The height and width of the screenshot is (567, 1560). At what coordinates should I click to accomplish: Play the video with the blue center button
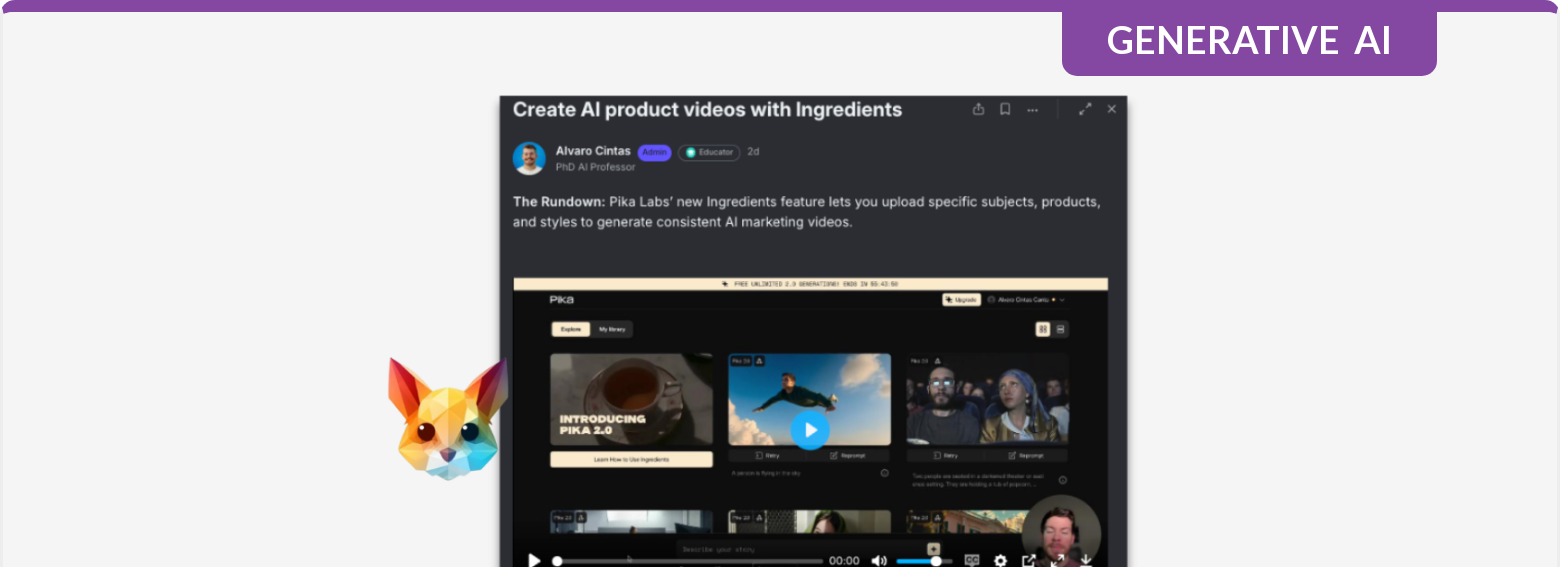810,430
